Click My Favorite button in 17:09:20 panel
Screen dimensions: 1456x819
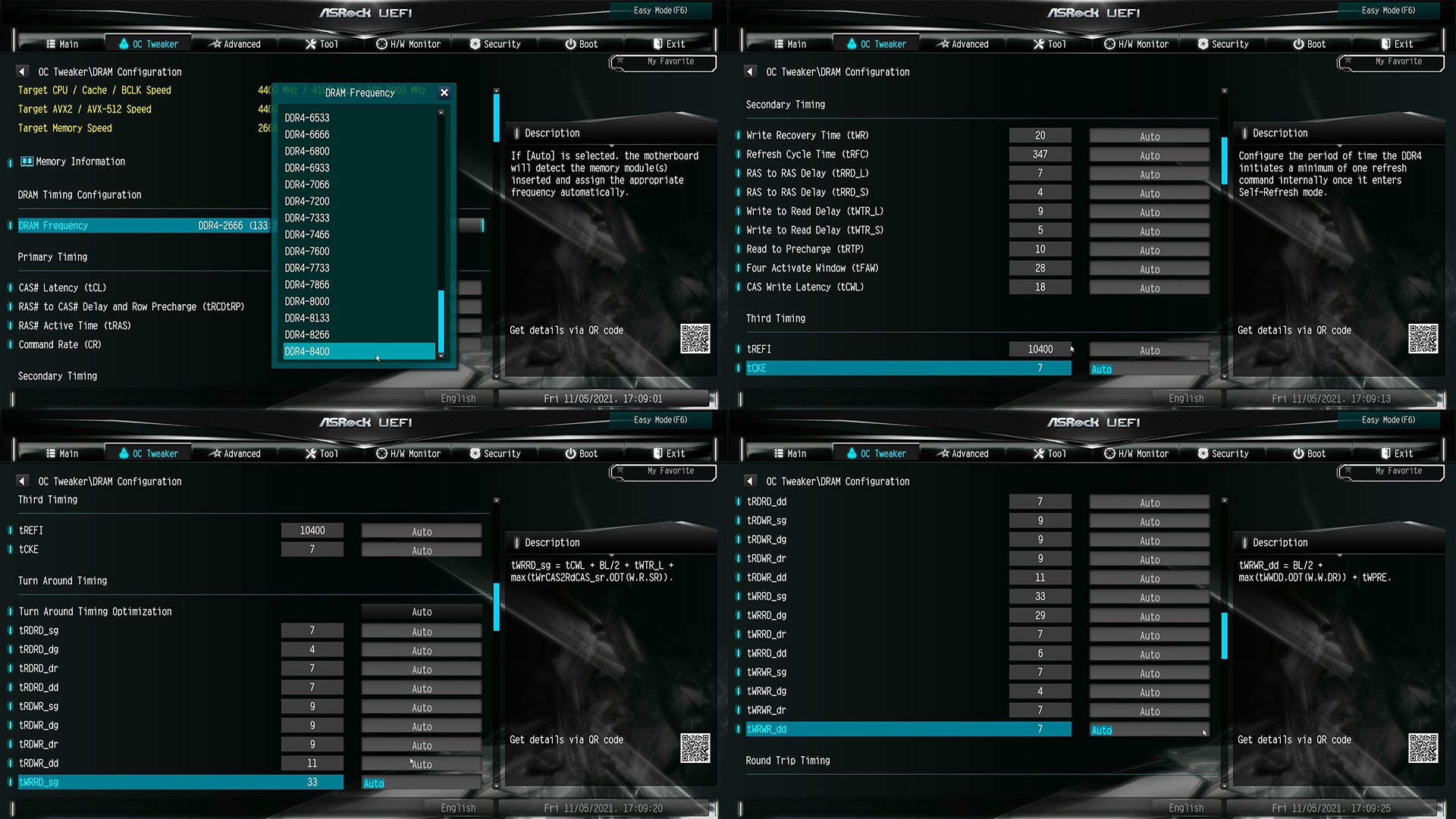(670, 471)
